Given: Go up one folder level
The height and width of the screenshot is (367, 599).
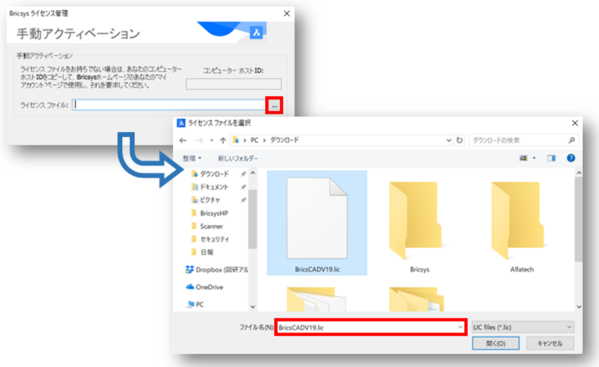Looking at the screenshot, I should 223,141.
